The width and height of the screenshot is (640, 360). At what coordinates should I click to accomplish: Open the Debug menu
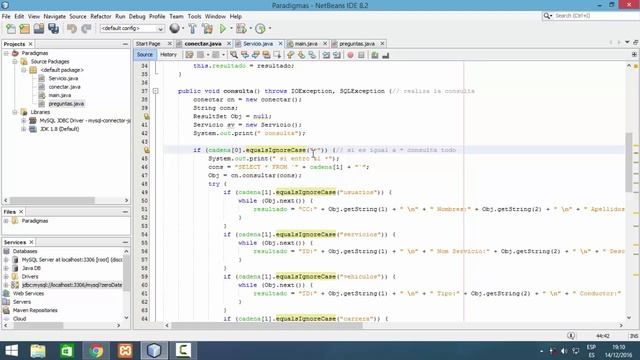point(137,16)
